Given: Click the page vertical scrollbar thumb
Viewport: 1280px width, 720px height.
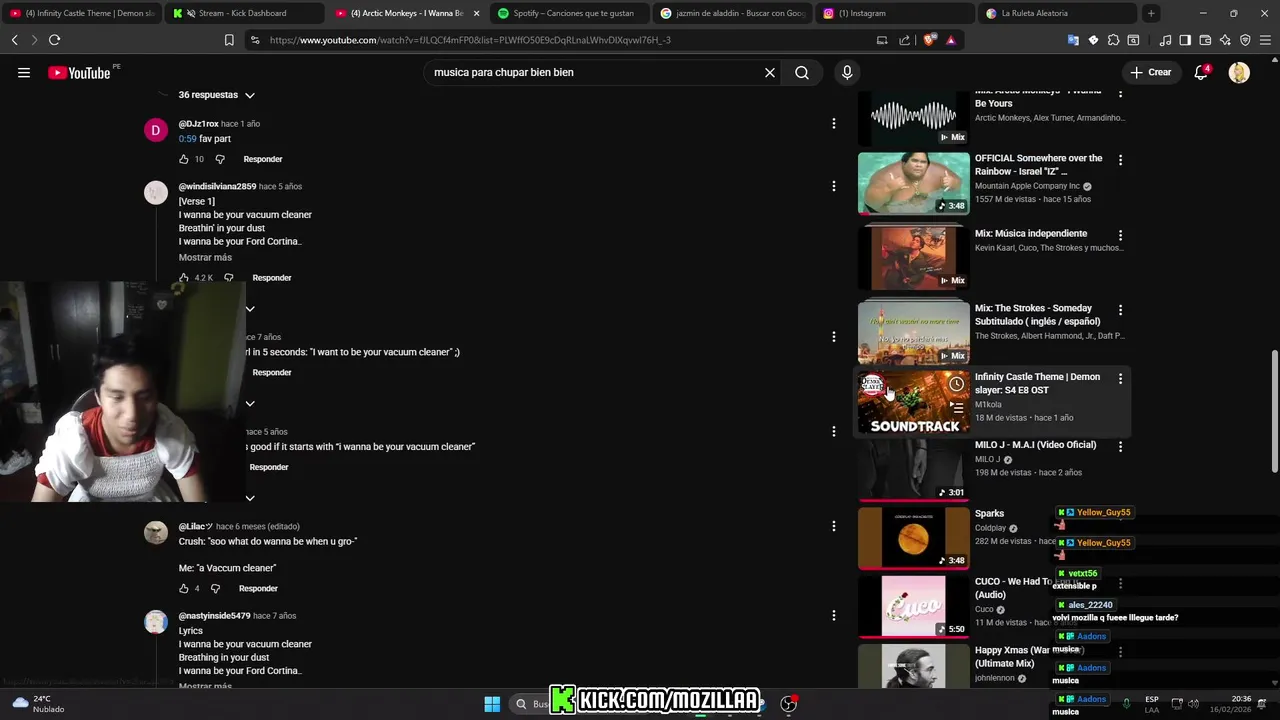Looking at the screenshot, I should coord(1274,412).
